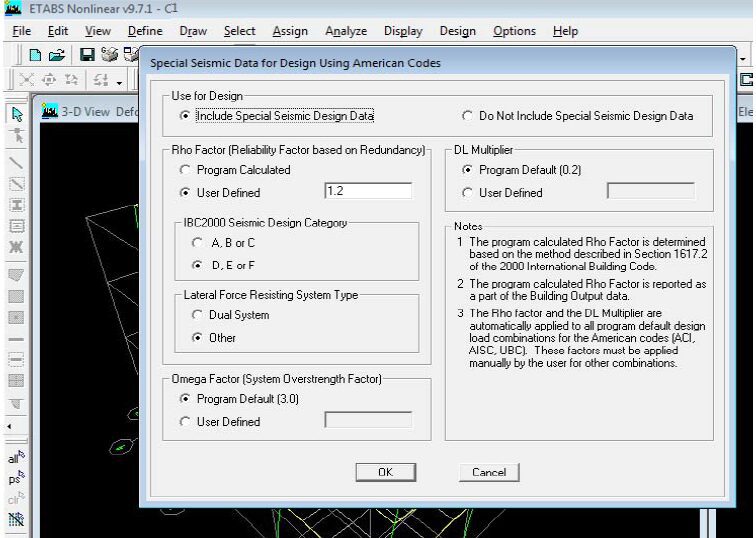Open the Edit menu
The width and height of the screenshot is (756, 538).
(x=58, y=31)
